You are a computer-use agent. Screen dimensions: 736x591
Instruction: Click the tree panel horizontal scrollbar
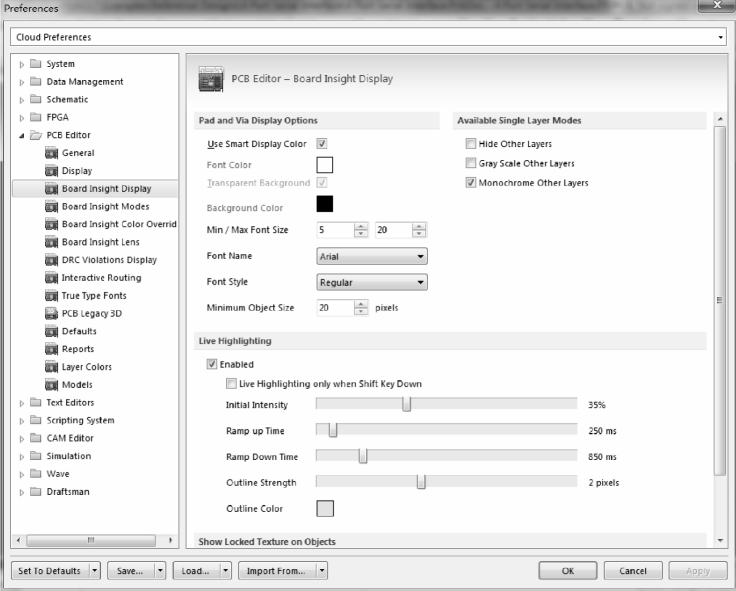[x=91, y=540]
